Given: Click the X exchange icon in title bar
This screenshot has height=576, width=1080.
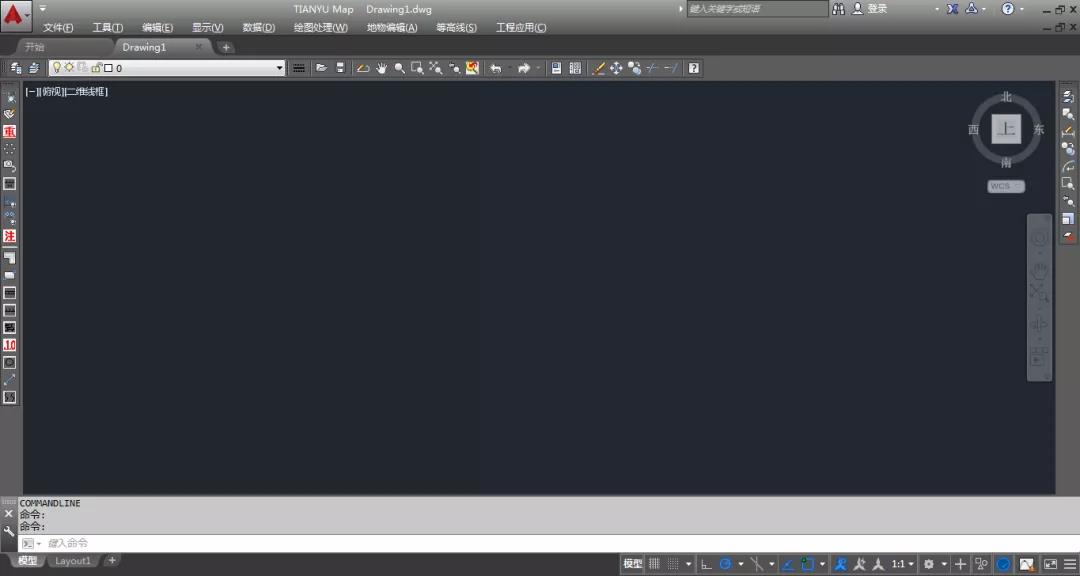Looking at the screenshot, I should pyautogui.click(x=953, y=9).
